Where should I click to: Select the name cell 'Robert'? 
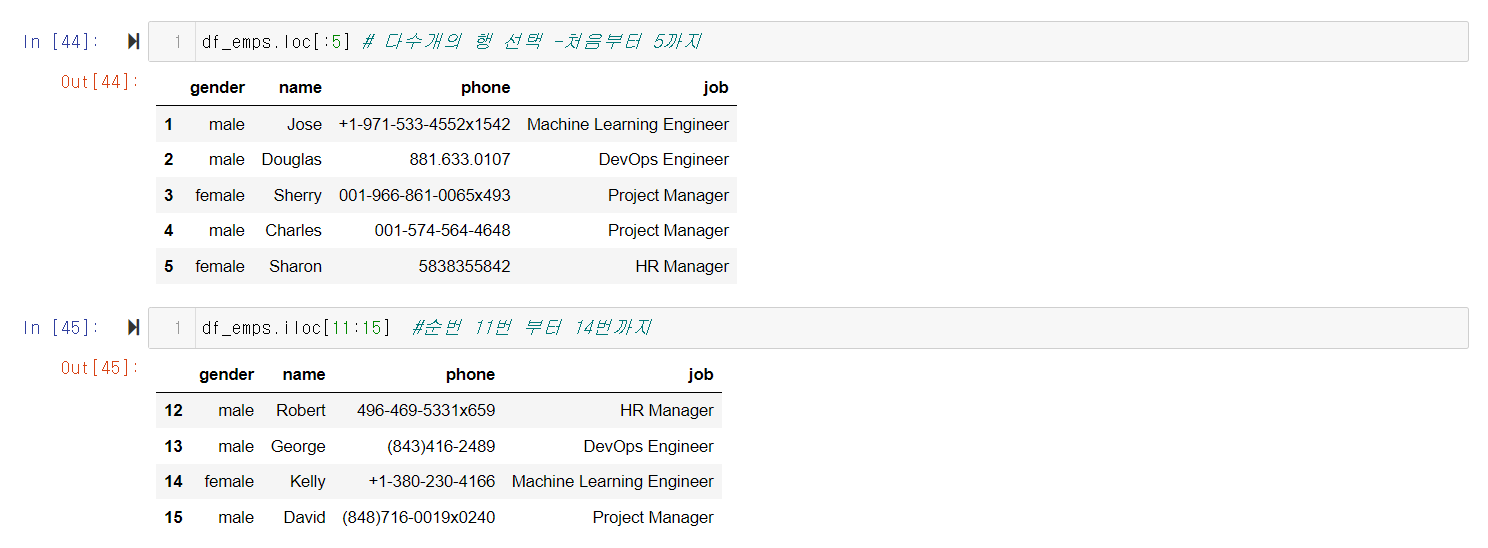coord(301,410)
